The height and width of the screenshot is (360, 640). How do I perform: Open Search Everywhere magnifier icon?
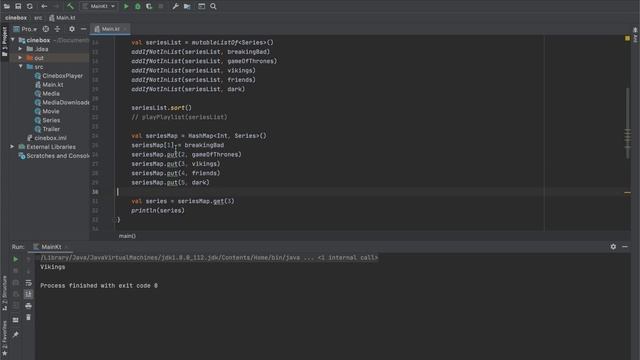coord(213,6)
